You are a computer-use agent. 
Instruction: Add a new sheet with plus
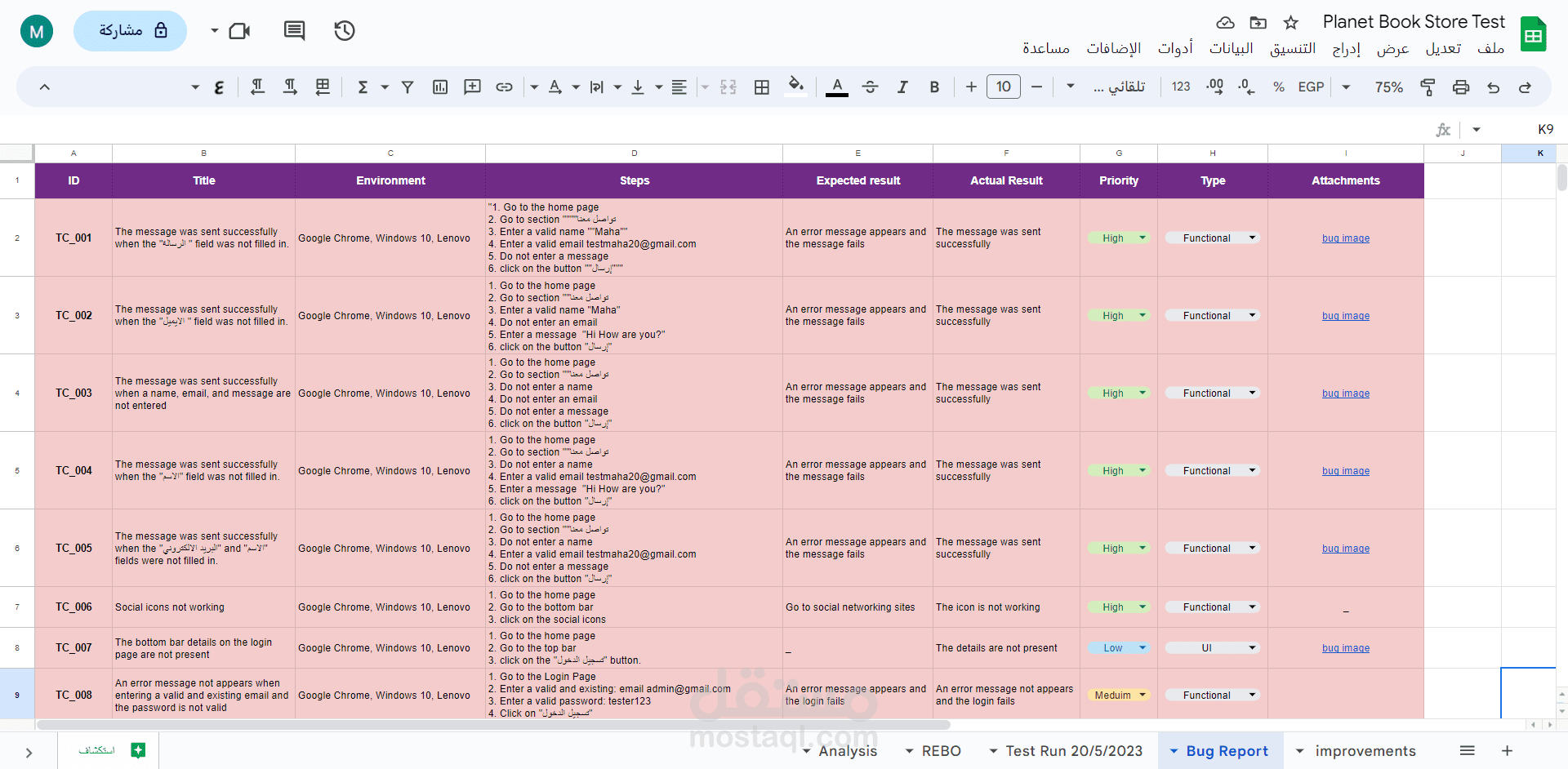pyautogui.click(x=1508, y=751)
